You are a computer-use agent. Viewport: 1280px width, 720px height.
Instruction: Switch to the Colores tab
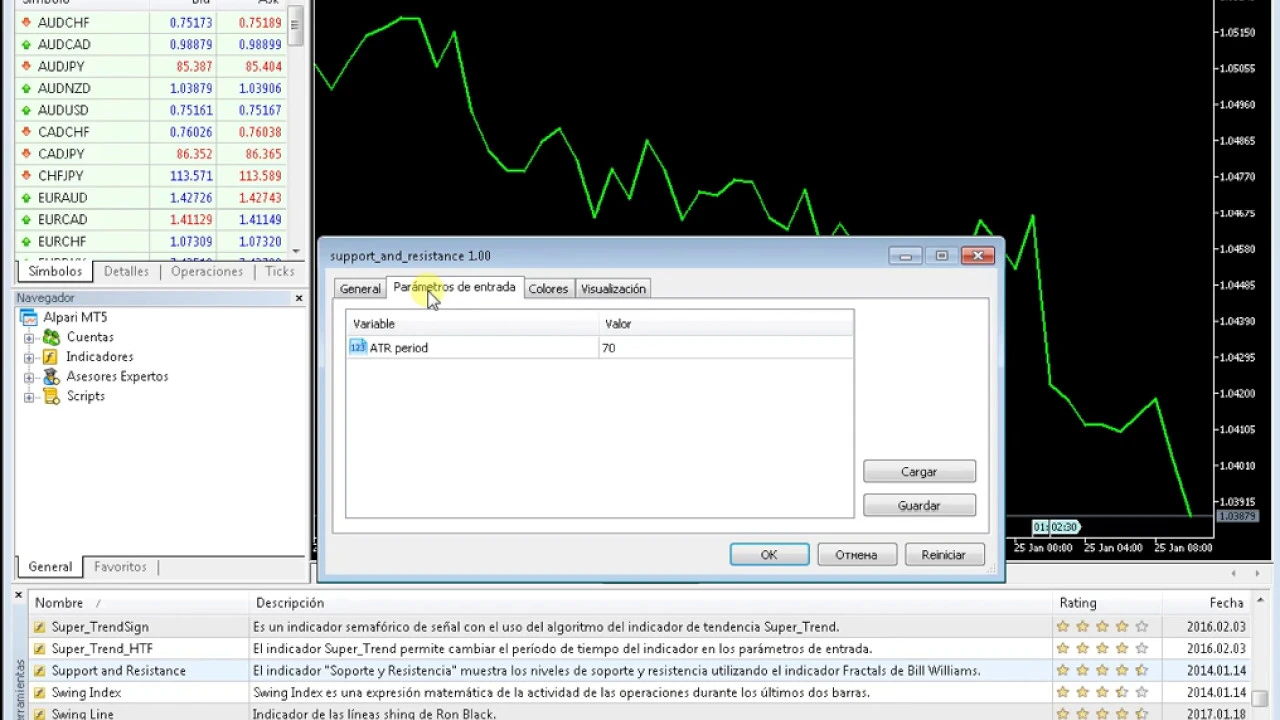click(548, 289)
